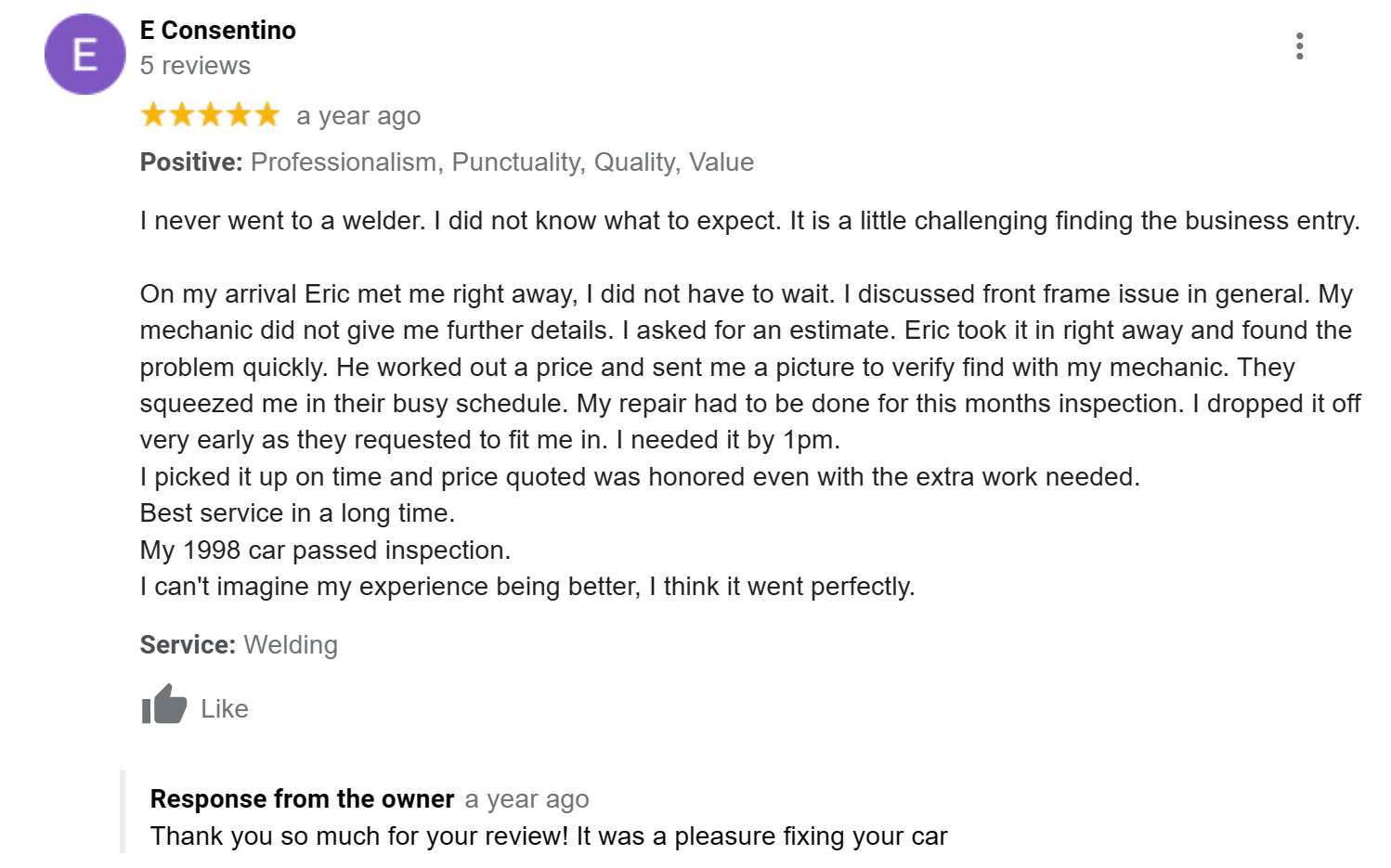Click the thumbs-up Like icon
1391x868 pixels.
tap(164, 706)
